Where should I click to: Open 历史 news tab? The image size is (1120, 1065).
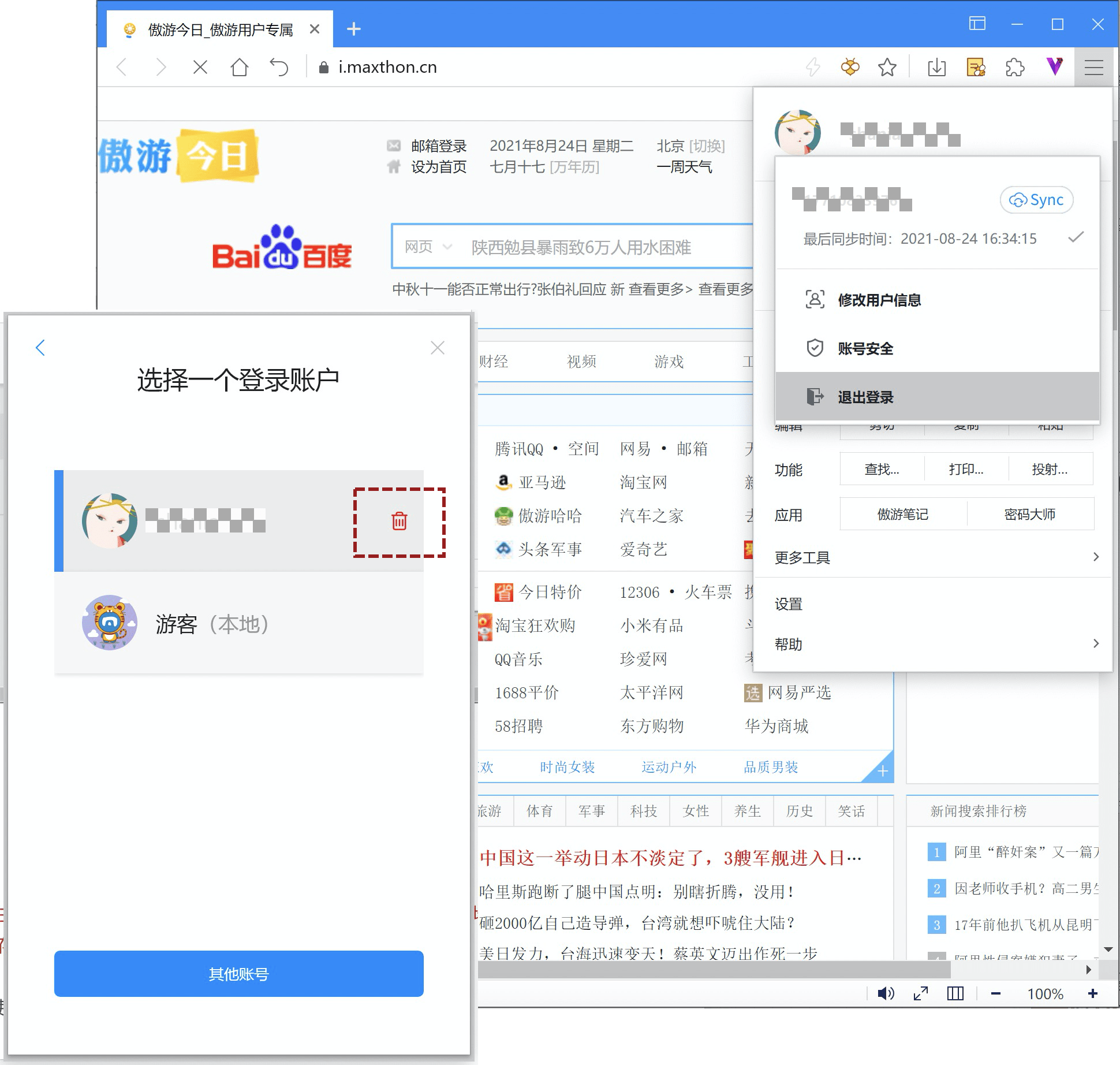tap(800, 811)
